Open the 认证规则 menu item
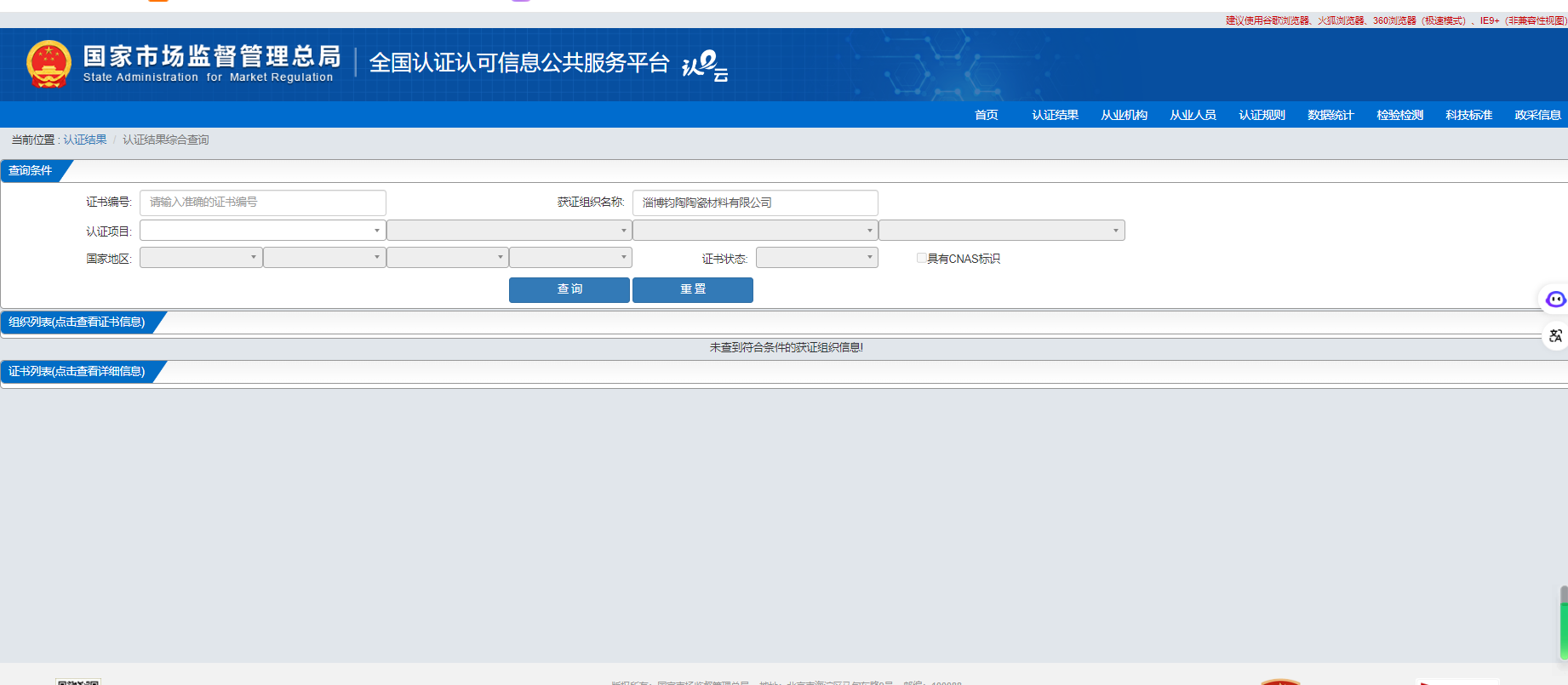 (1262, 115)
